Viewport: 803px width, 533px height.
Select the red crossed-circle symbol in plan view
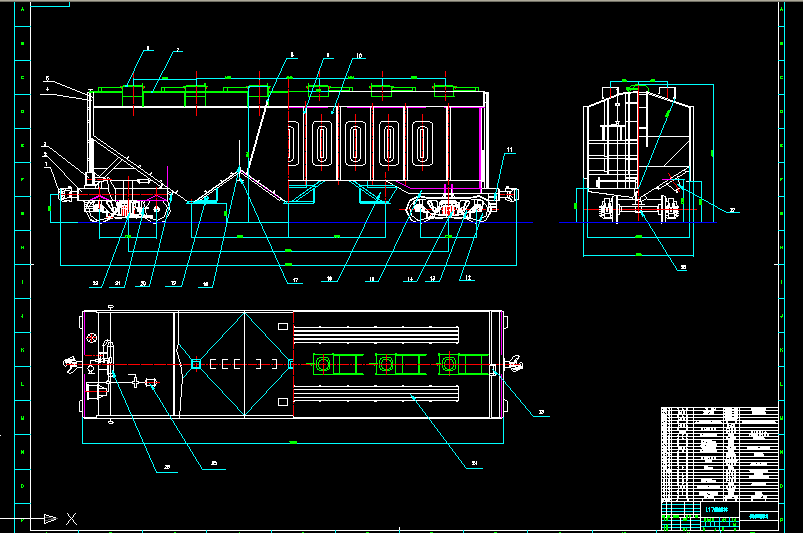pyautogui.click(x=92, y=342)
